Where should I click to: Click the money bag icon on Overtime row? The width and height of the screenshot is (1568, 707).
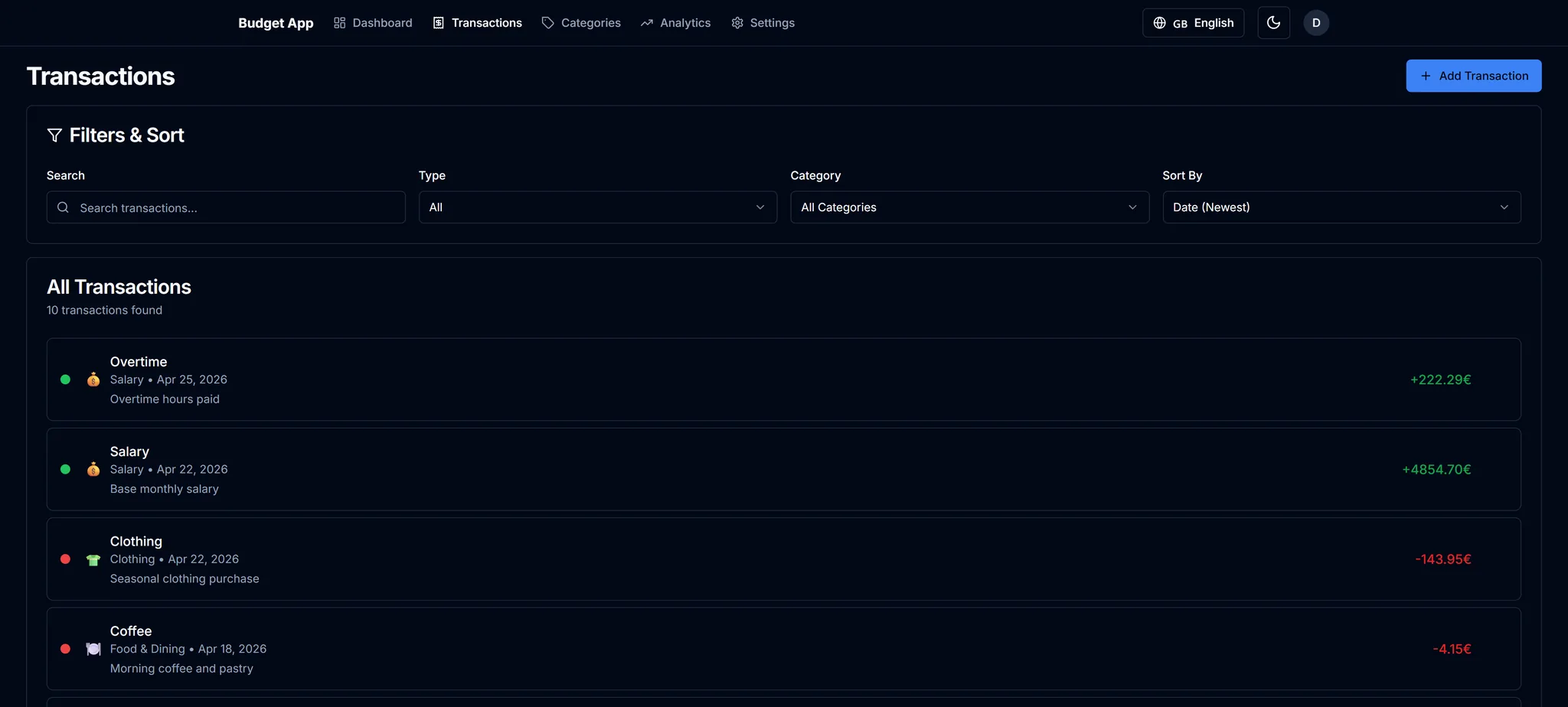click(93, 380)
